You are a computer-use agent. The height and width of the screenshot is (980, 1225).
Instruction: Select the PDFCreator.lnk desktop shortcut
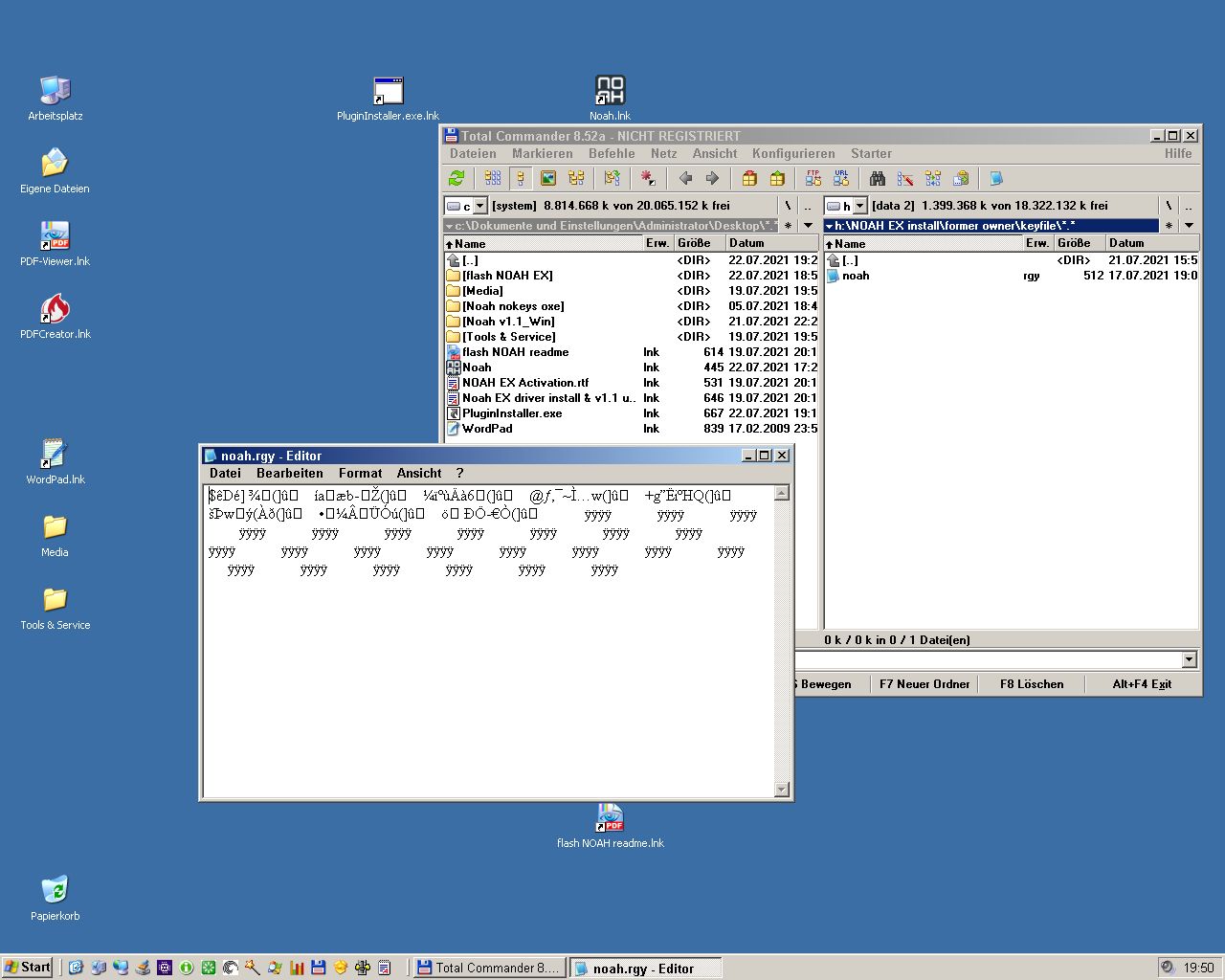[x=55, y=317]
